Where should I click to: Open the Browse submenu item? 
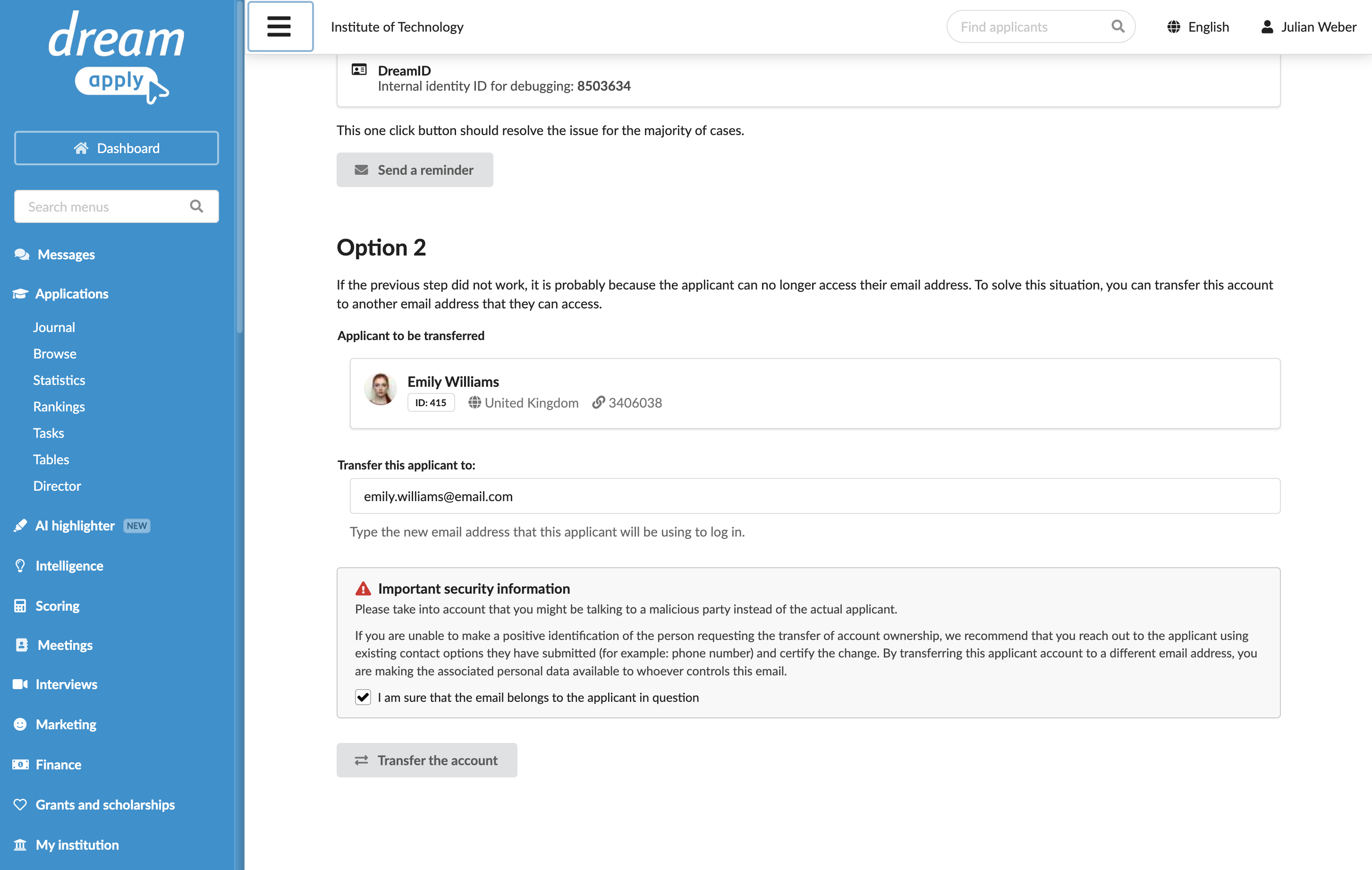tap(55, 353)
